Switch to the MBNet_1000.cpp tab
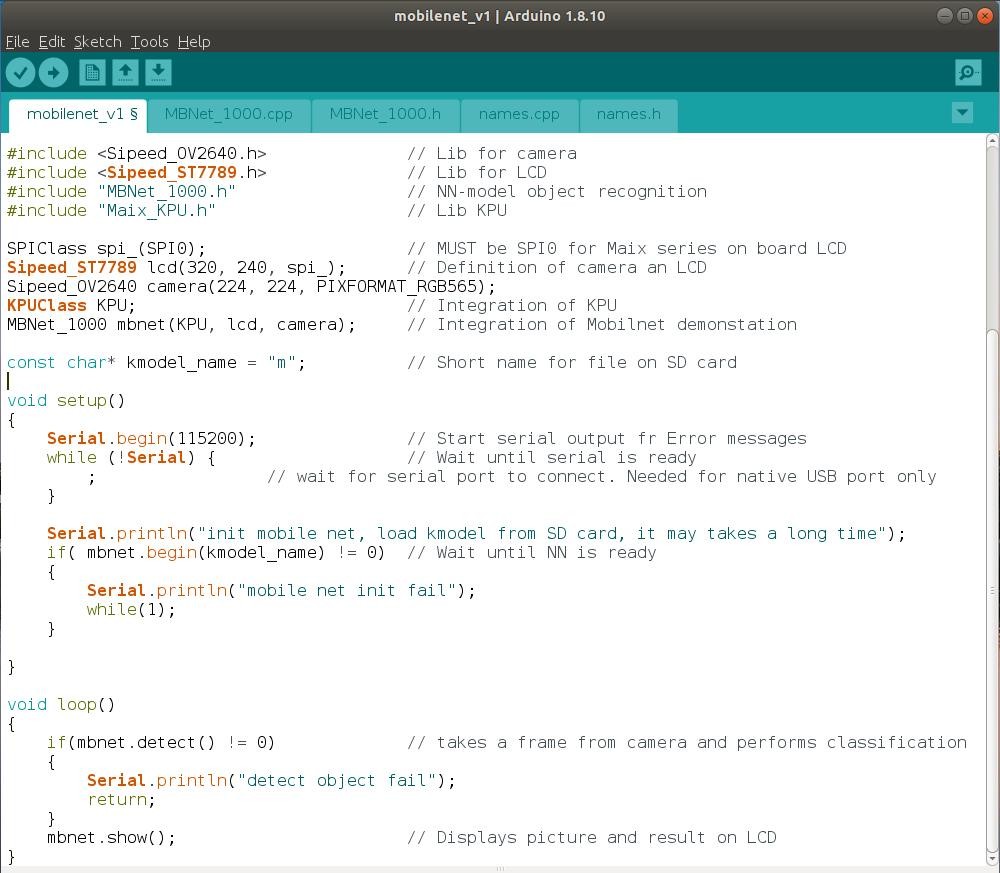 (x=230, y=115)
